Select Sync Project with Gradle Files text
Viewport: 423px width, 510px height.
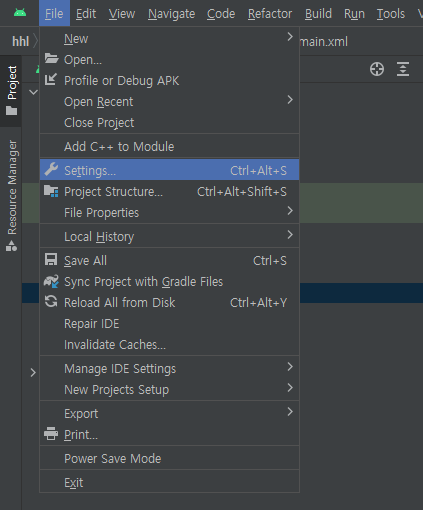143,282
